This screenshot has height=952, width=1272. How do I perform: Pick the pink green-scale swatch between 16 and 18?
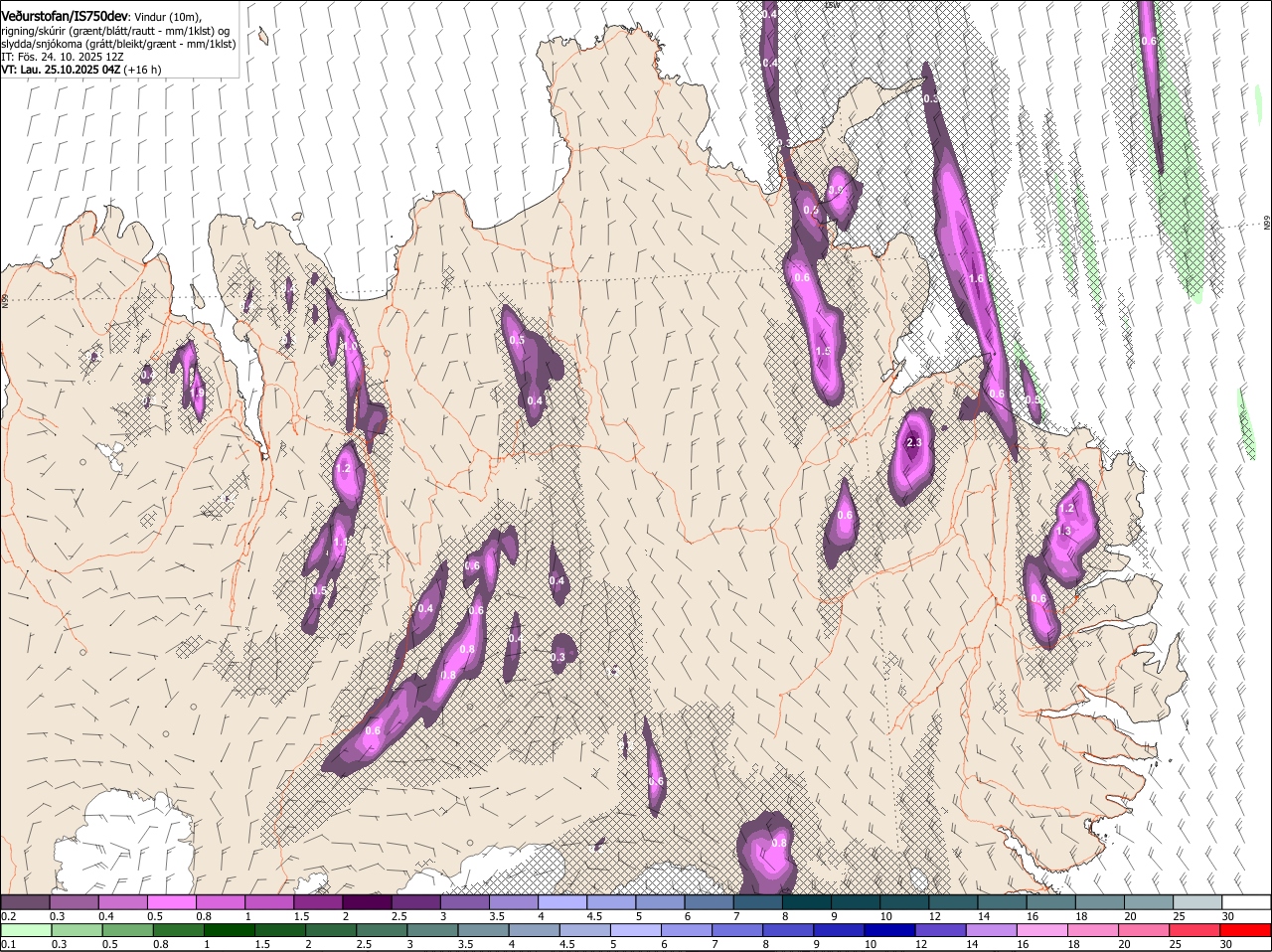coord(1042,930)
